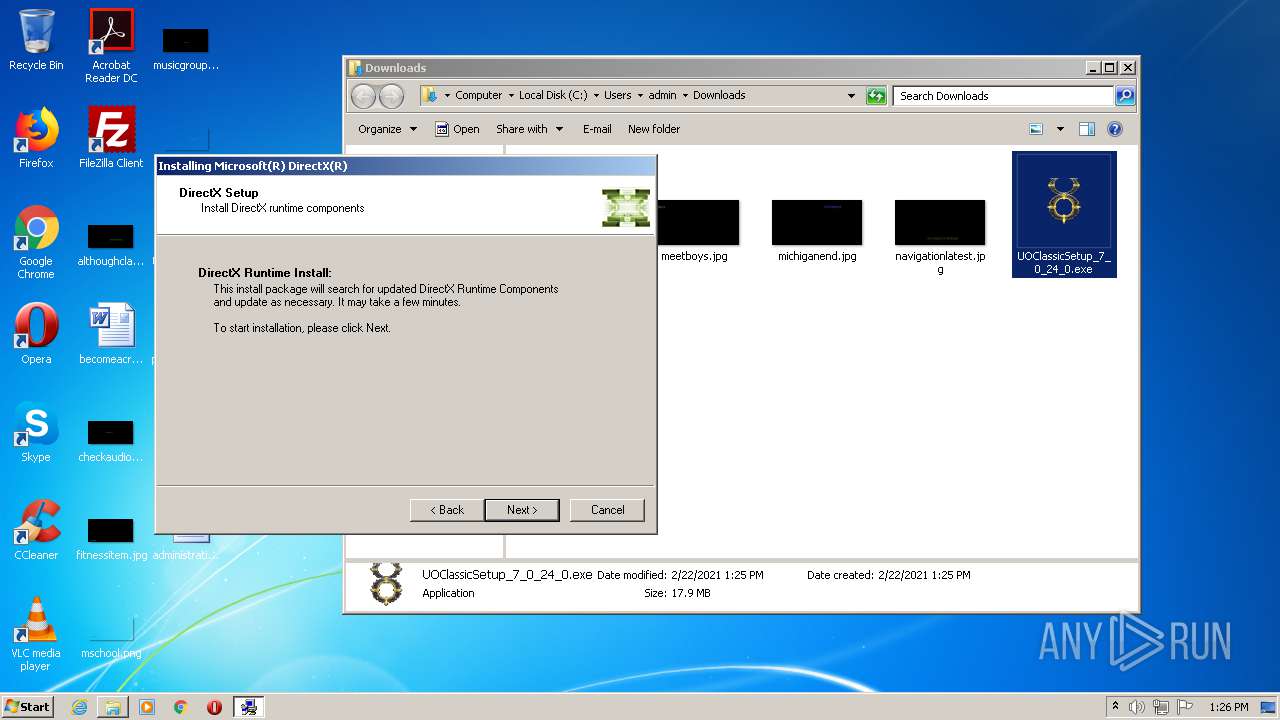The width and height of the screenshot is (1280, 720).
Task: Click Computer in the address breadcrumb
Action: (478, 95)
